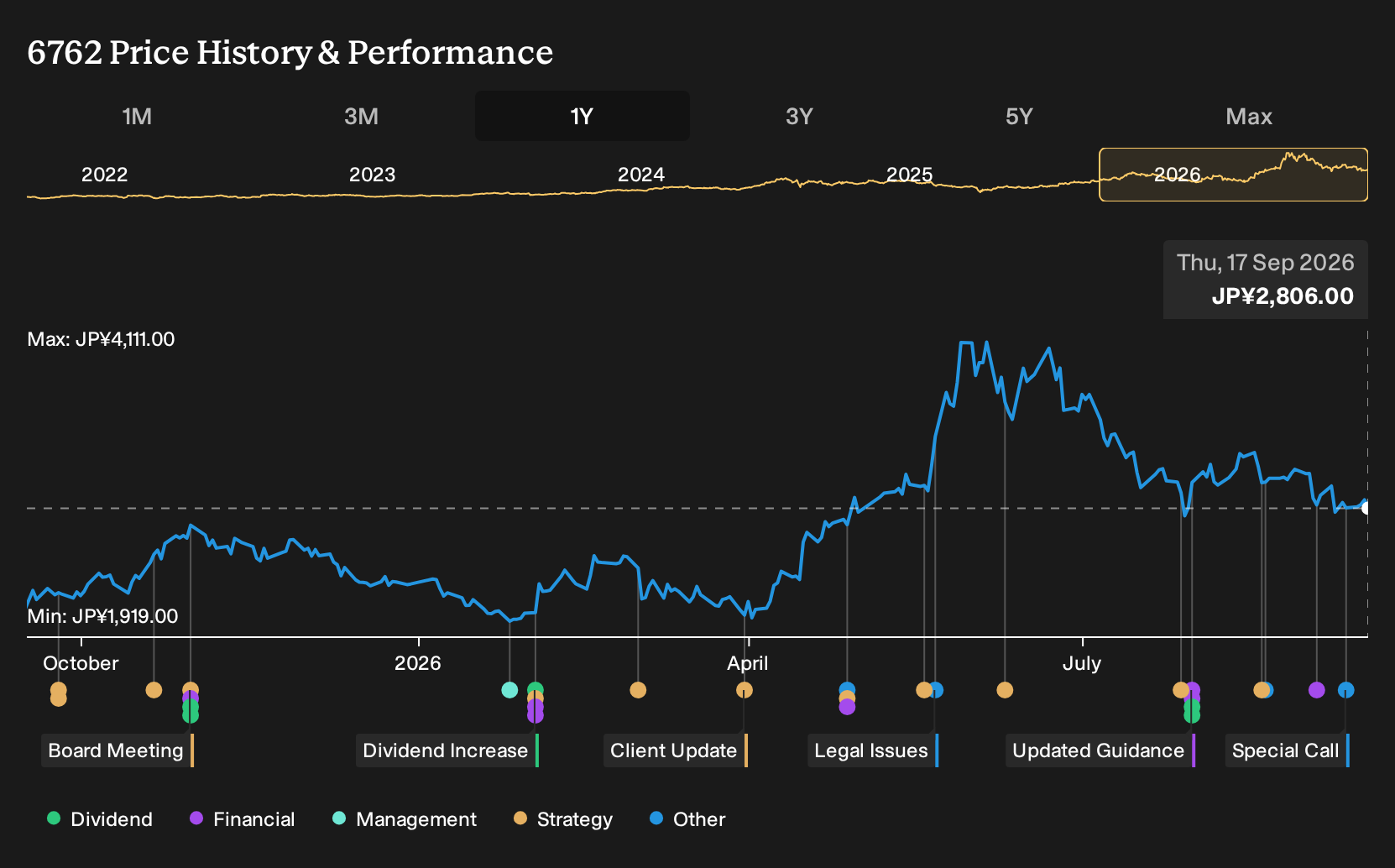Switch to the 3M time range tab
1395x868 pixels.
[x=361, y=116]
